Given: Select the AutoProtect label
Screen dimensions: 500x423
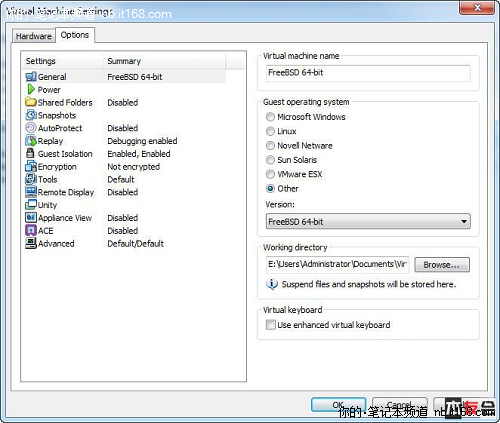Looking at the screenshot, I should pos(60,128).
